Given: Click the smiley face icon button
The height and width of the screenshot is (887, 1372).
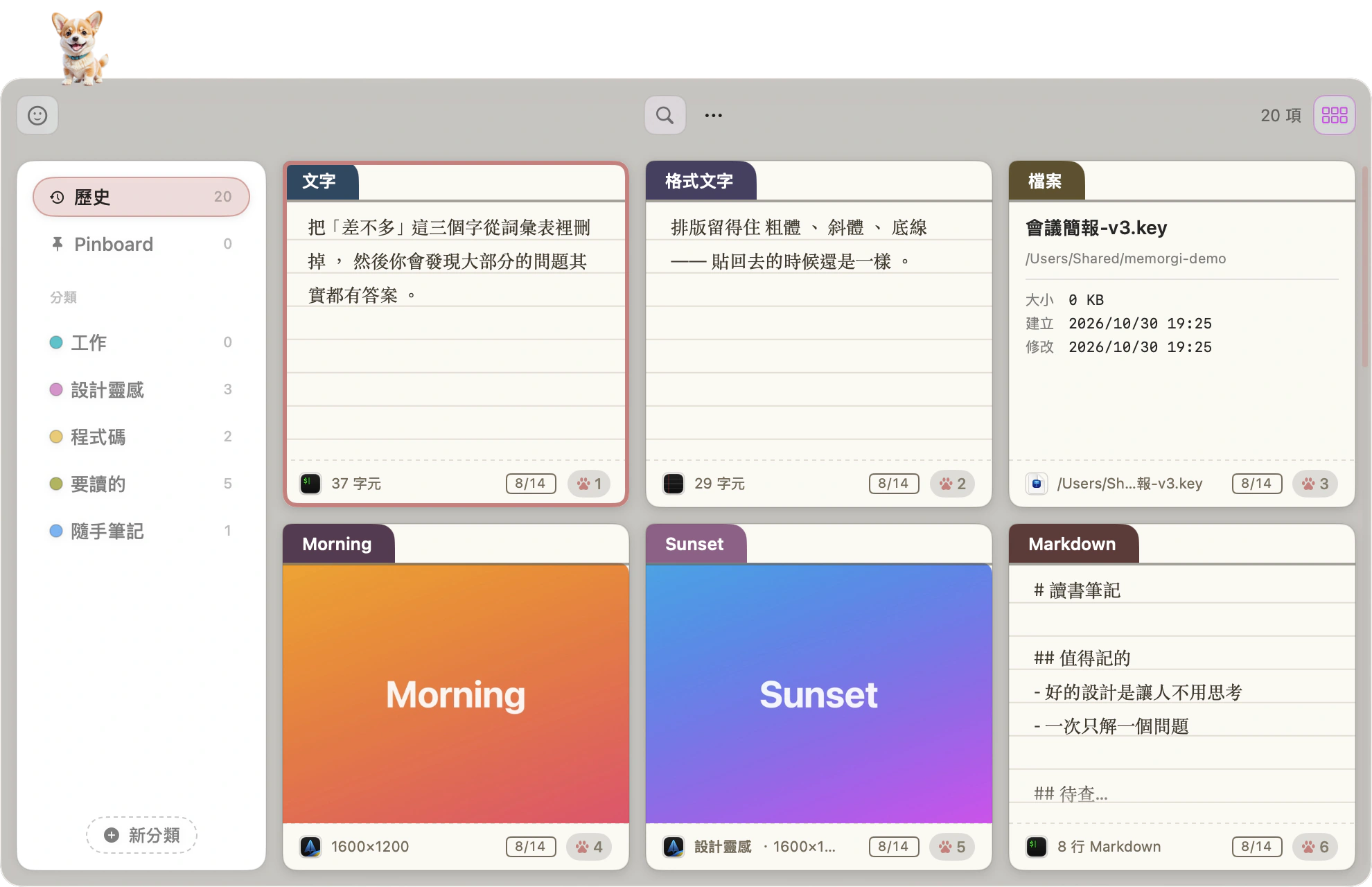Looking at the screenshot, I should [37, 115].
